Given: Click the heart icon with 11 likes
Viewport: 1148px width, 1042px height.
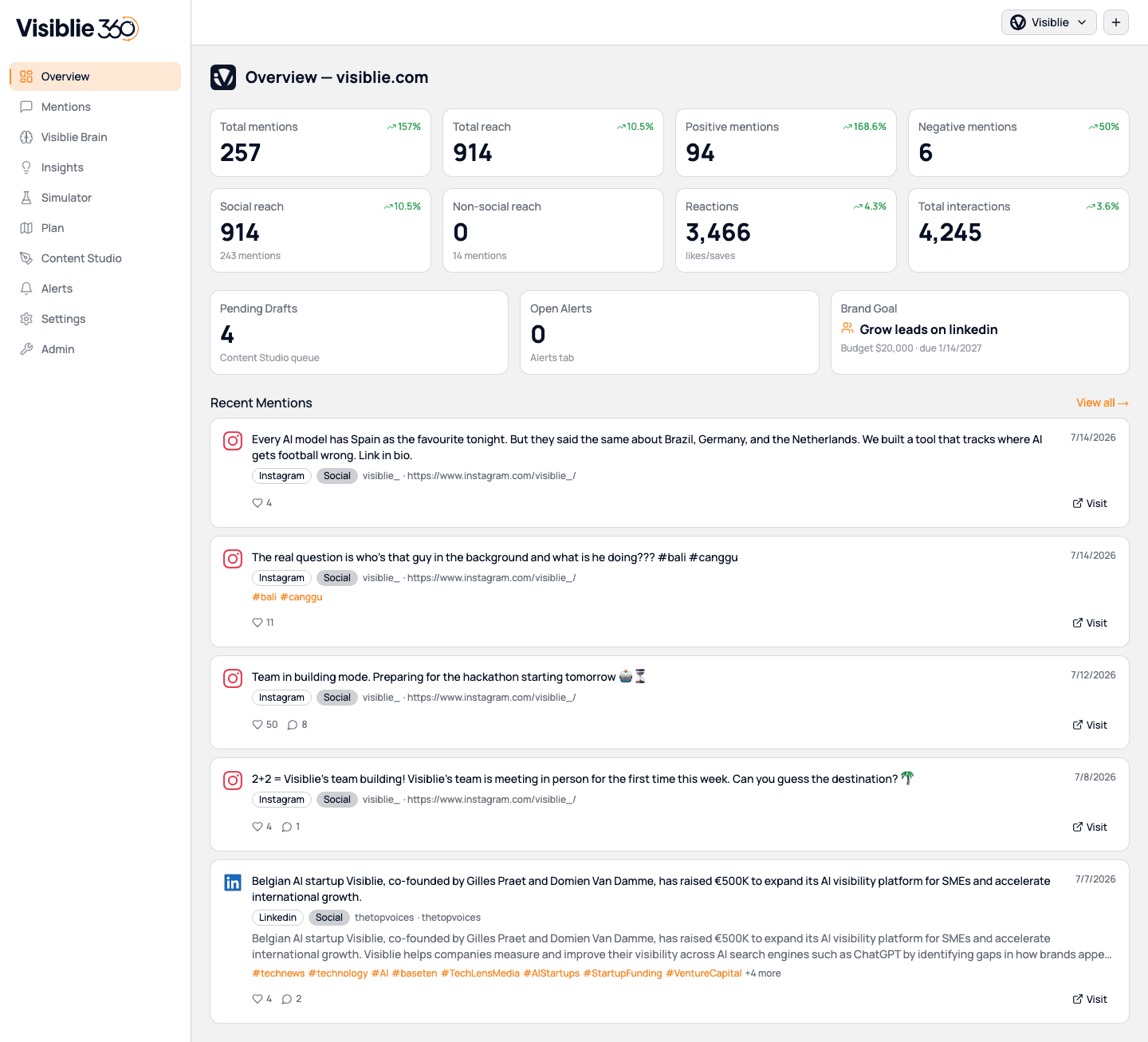Looking at the screenshot, I should coord(258,623).
